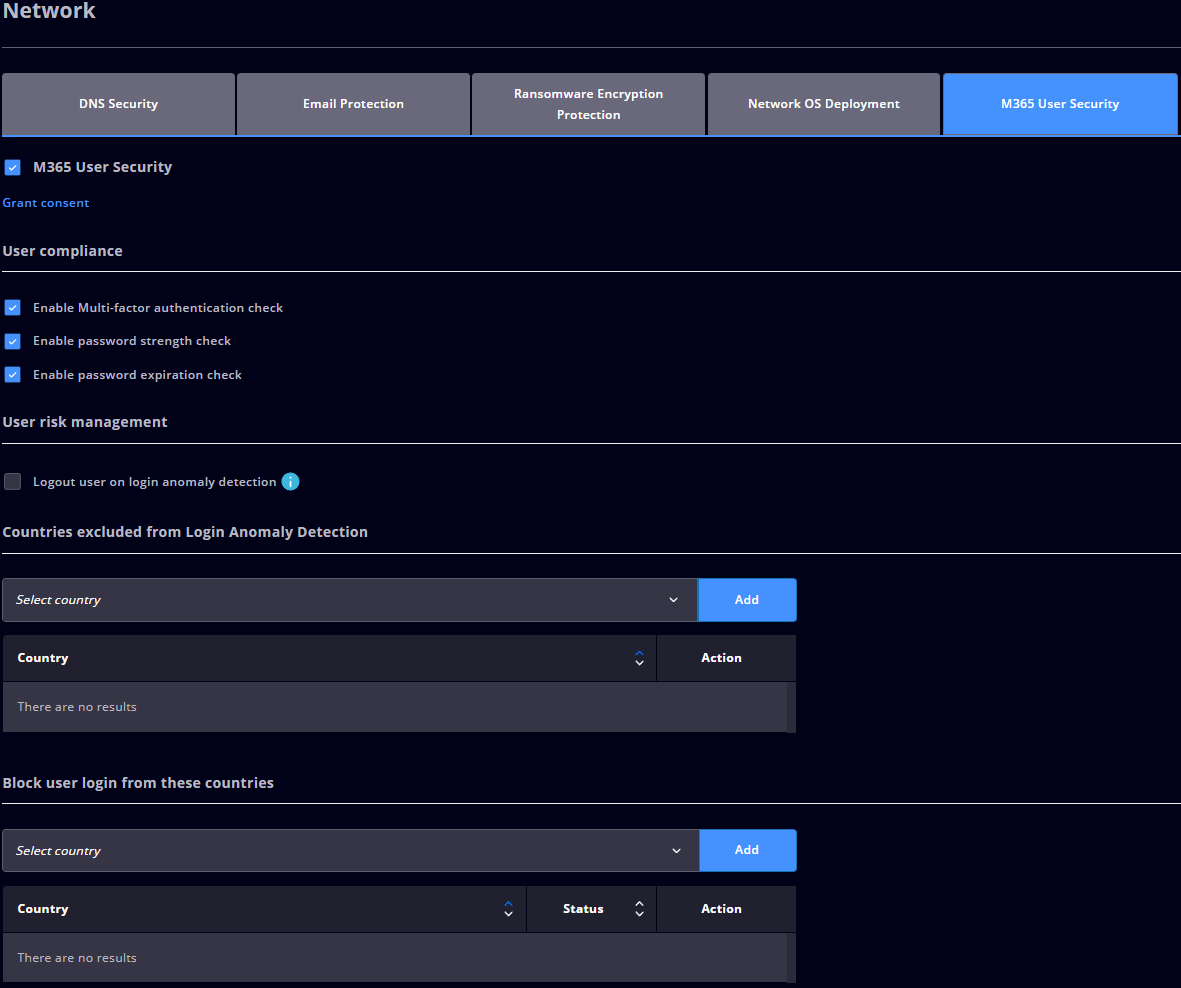Toggle the M365 User Security checkbox
The width and height of the screenshot is (1181, 988).
(13, 167)
